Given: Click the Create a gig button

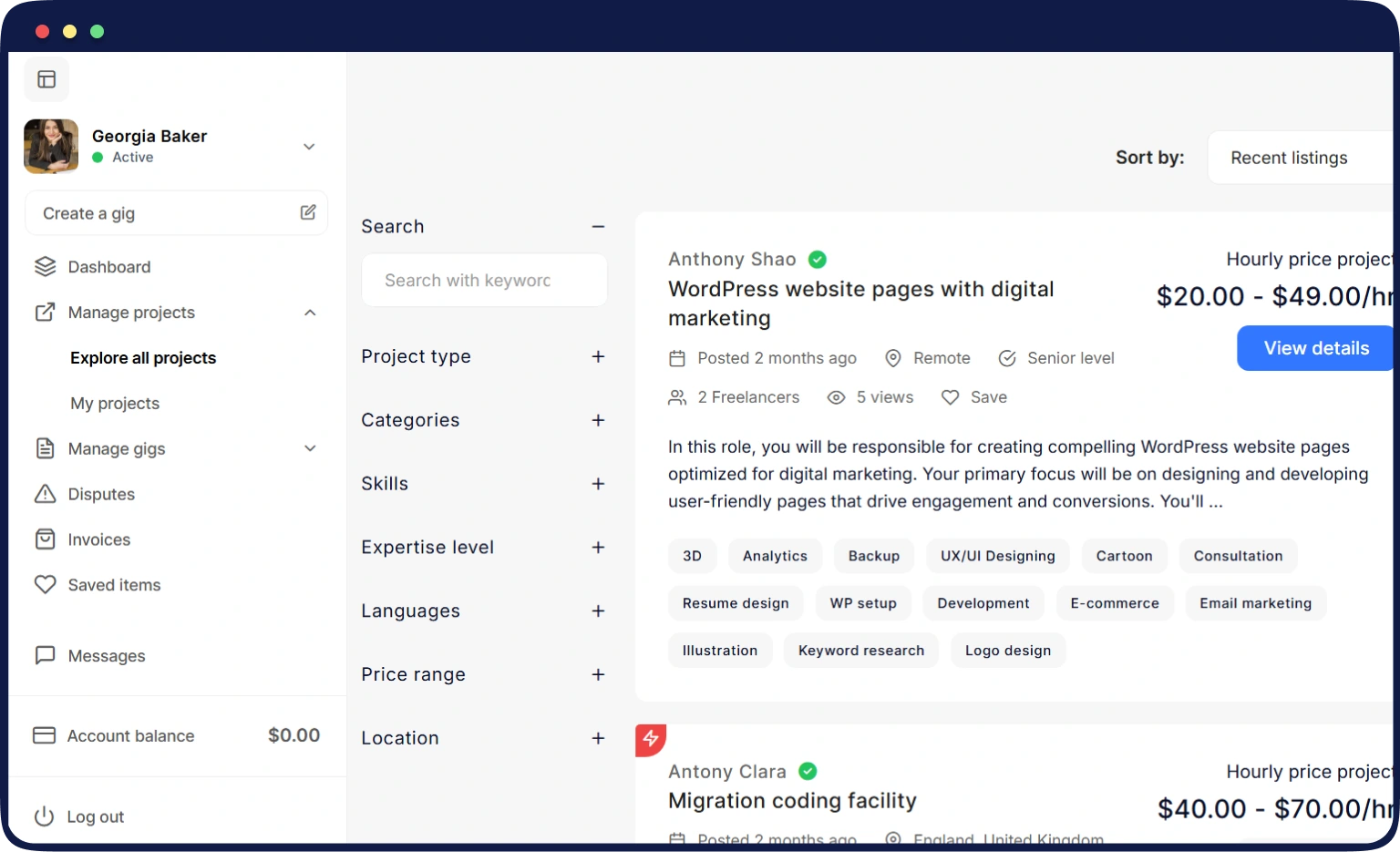Looking at the screenshot, I should coord(176,213).
